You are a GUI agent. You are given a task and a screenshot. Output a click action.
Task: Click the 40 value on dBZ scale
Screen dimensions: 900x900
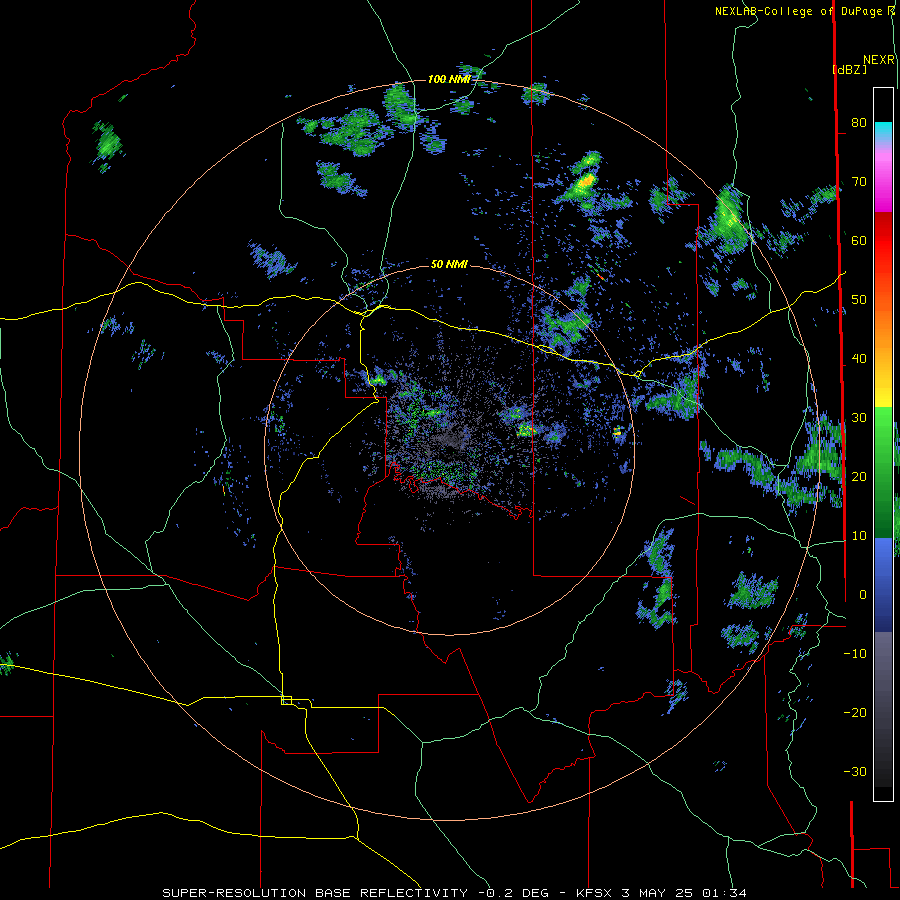coord(859,359)
